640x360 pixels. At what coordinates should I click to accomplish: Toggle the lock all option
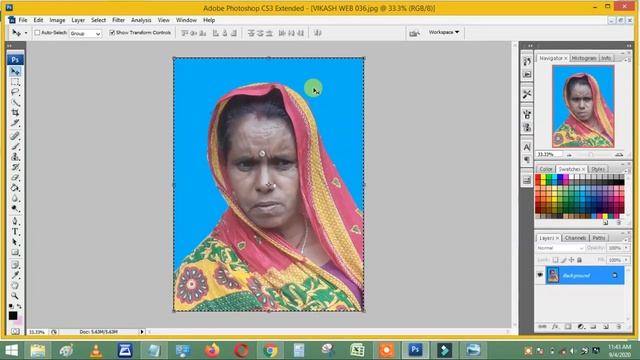tap(579, 260)
